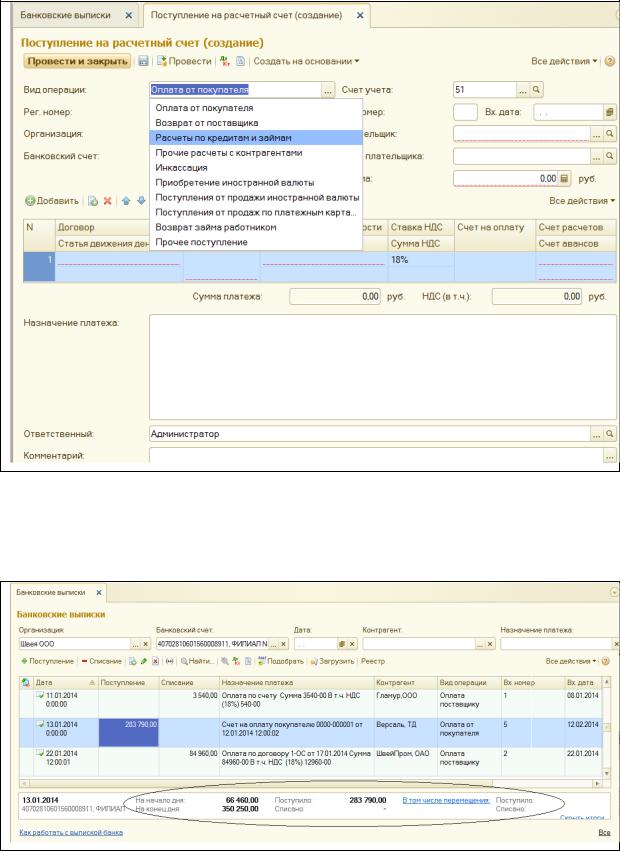
Task: Click help icon in Банковские выписки toolbar
Action: click(x=606, y=662)
